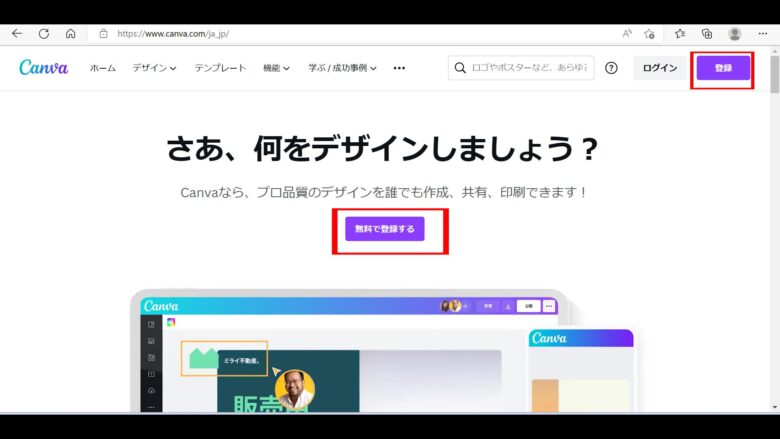Expand the デザイン dropdown menu
This screenshot has height=439, width=780.
pyautogui.click(x=154, y=68)
